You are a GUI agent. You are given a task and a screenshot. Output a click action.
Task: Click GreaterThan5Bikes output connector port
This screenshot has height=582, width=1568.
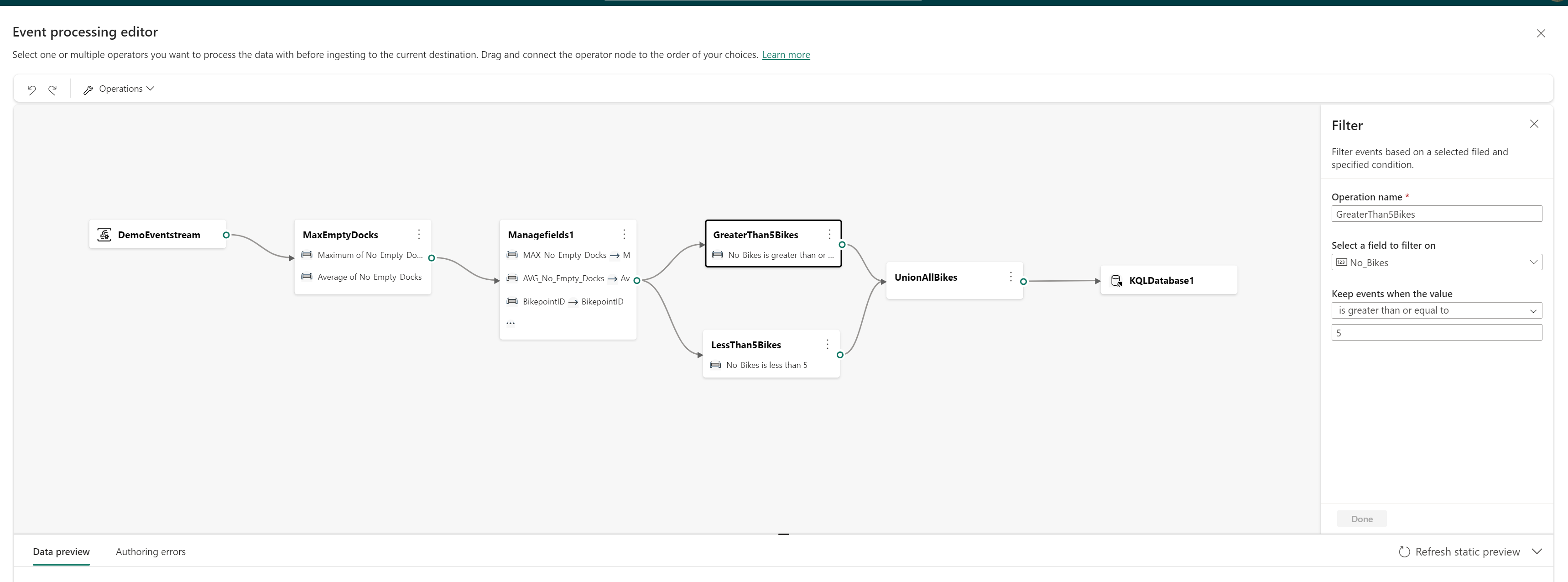tap(842, 245)
